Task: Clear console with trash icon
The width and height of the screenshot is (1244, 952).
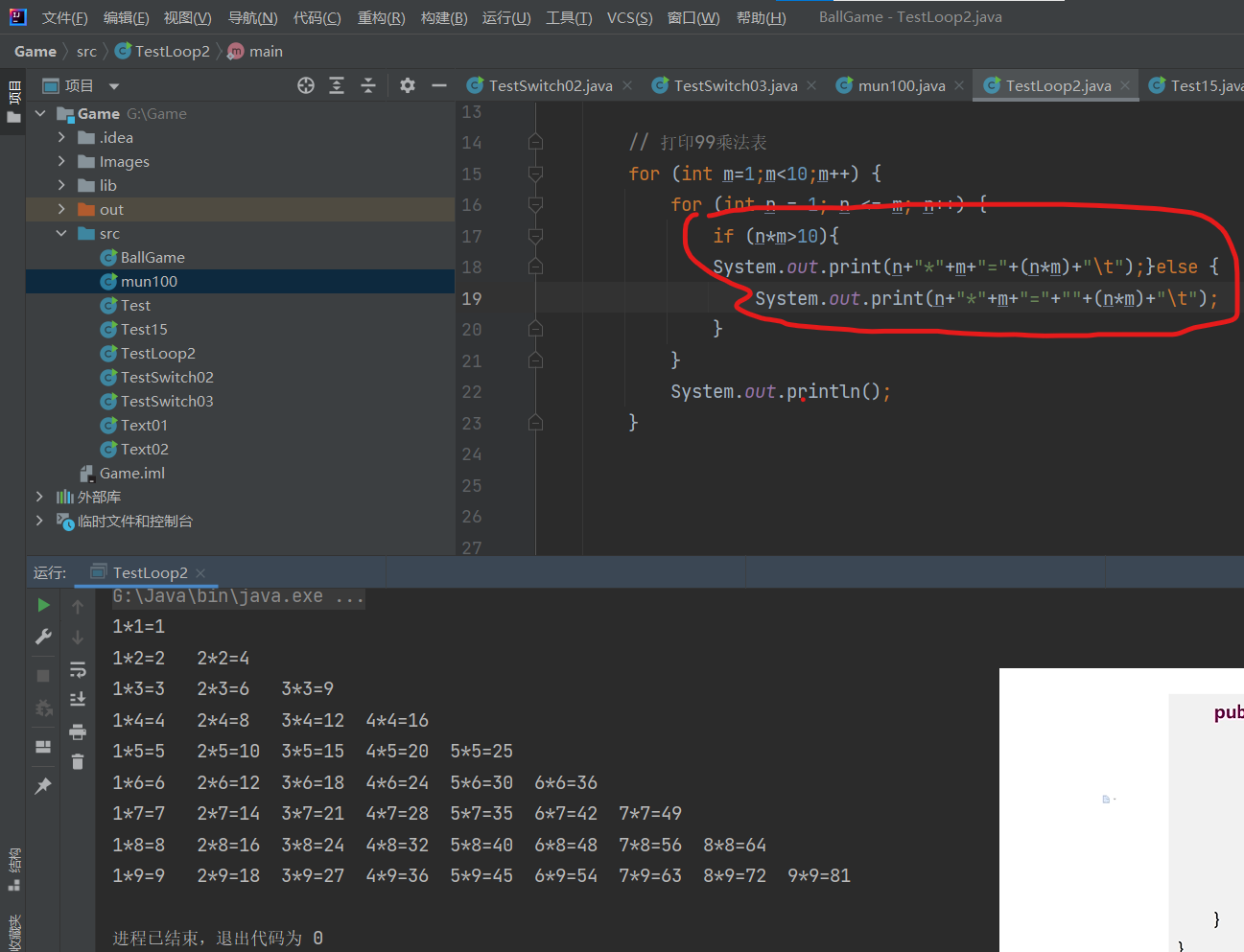Action: point(78,762)
